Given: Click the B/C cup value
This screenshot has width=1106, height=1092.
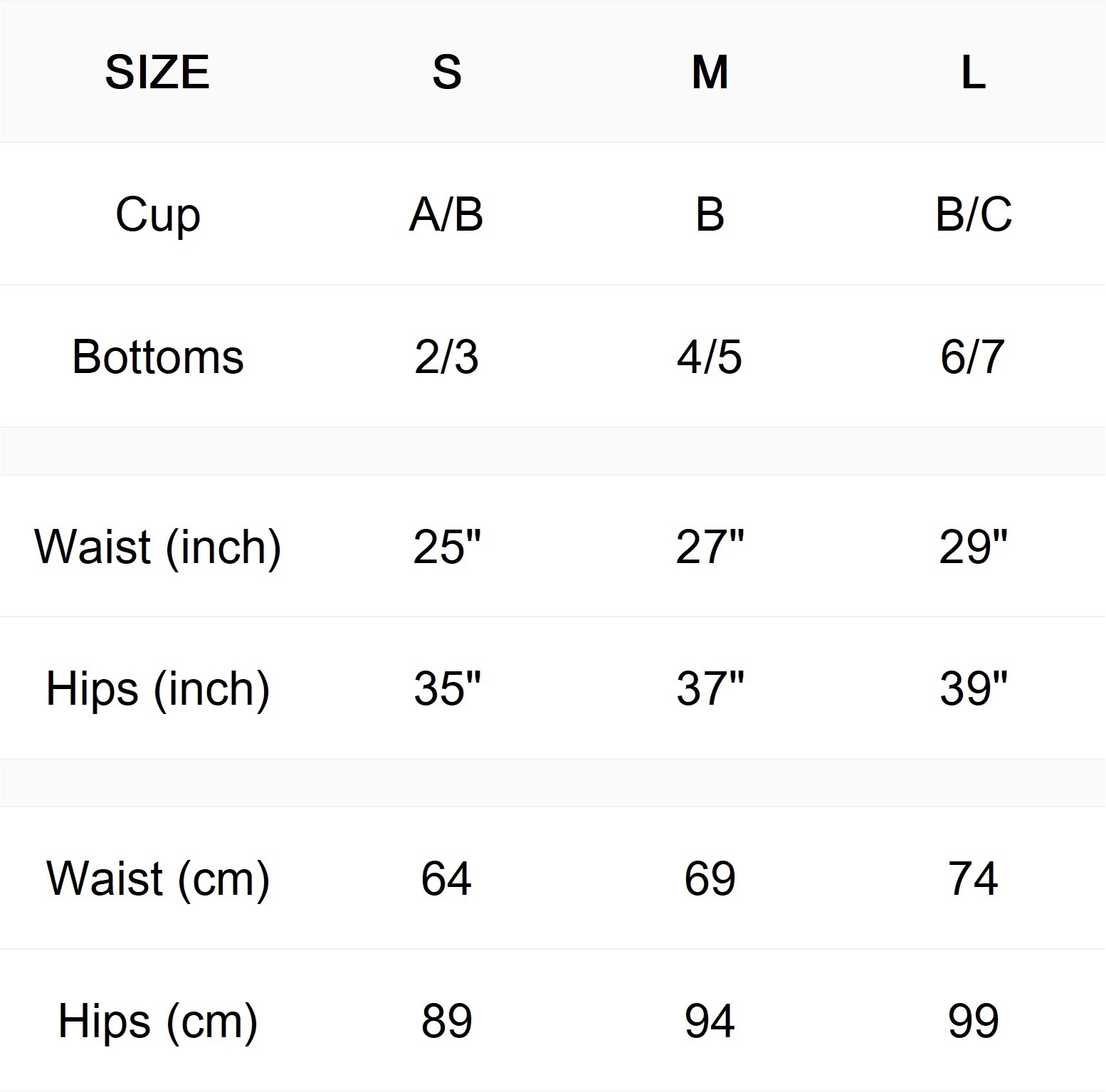Looking at the screenshot, I should [973, 214].
